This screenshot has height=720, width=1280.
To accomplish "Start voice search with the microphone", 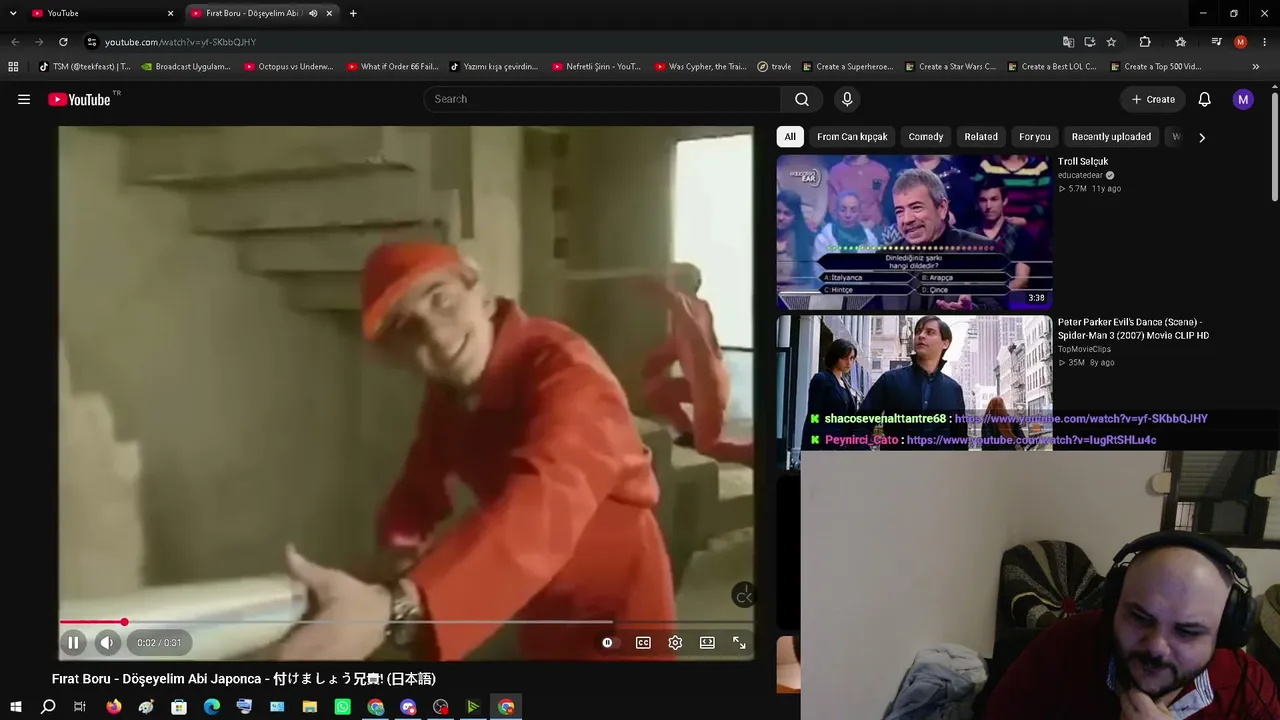I will tap(847, 99).
